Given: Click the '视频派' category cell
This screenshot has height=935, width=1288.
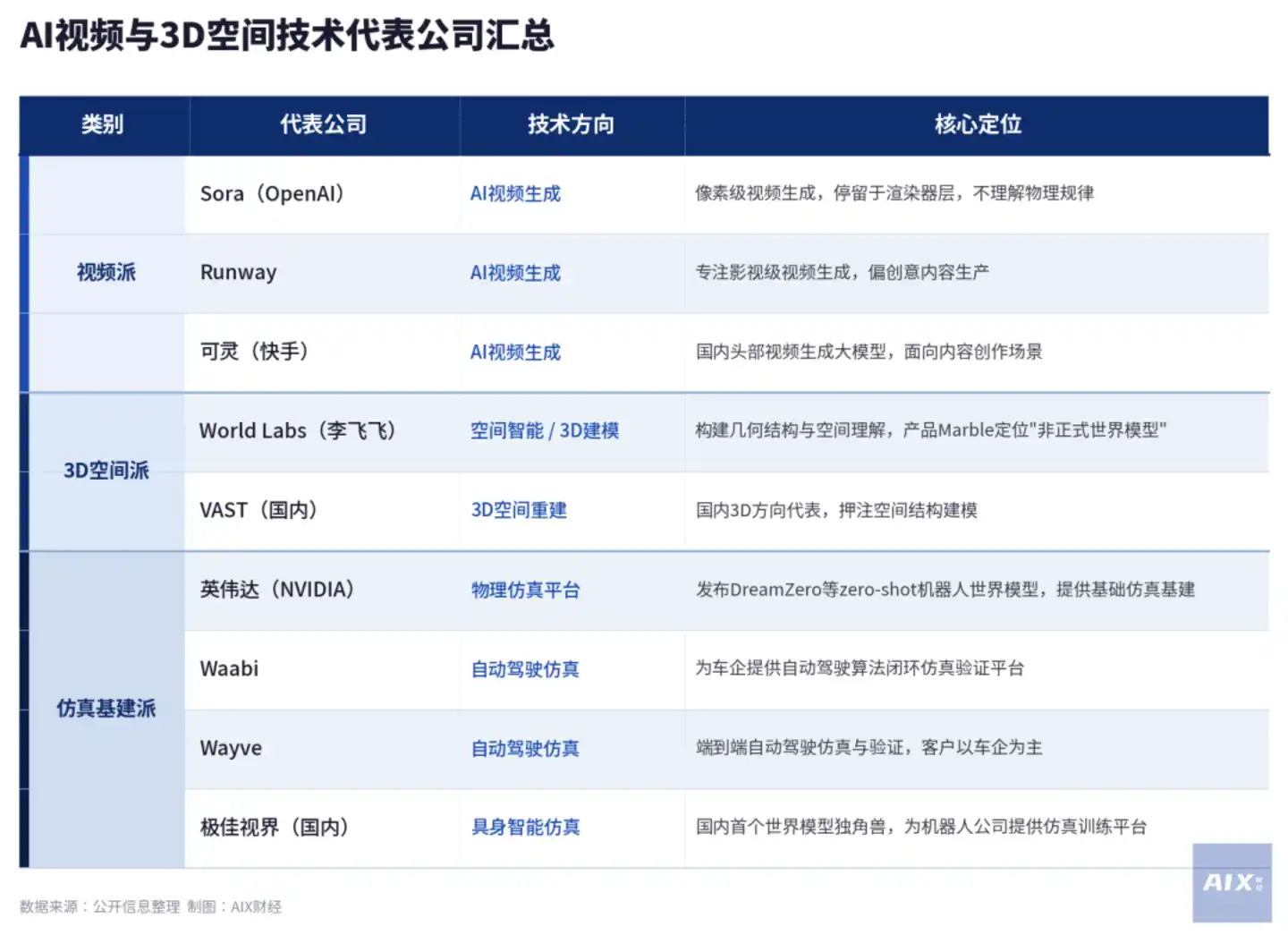Looking at the screenshot, I should pos(106,272).
